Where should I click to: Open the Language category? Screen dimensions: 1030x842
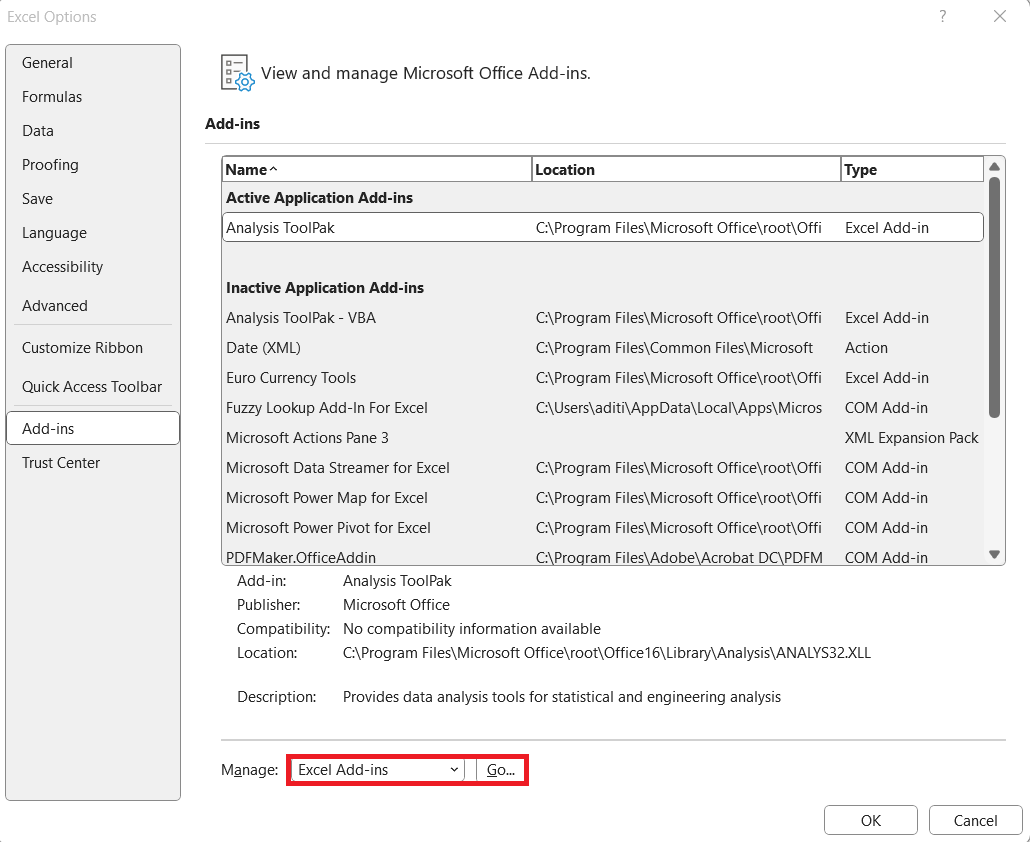pos(93,233)
